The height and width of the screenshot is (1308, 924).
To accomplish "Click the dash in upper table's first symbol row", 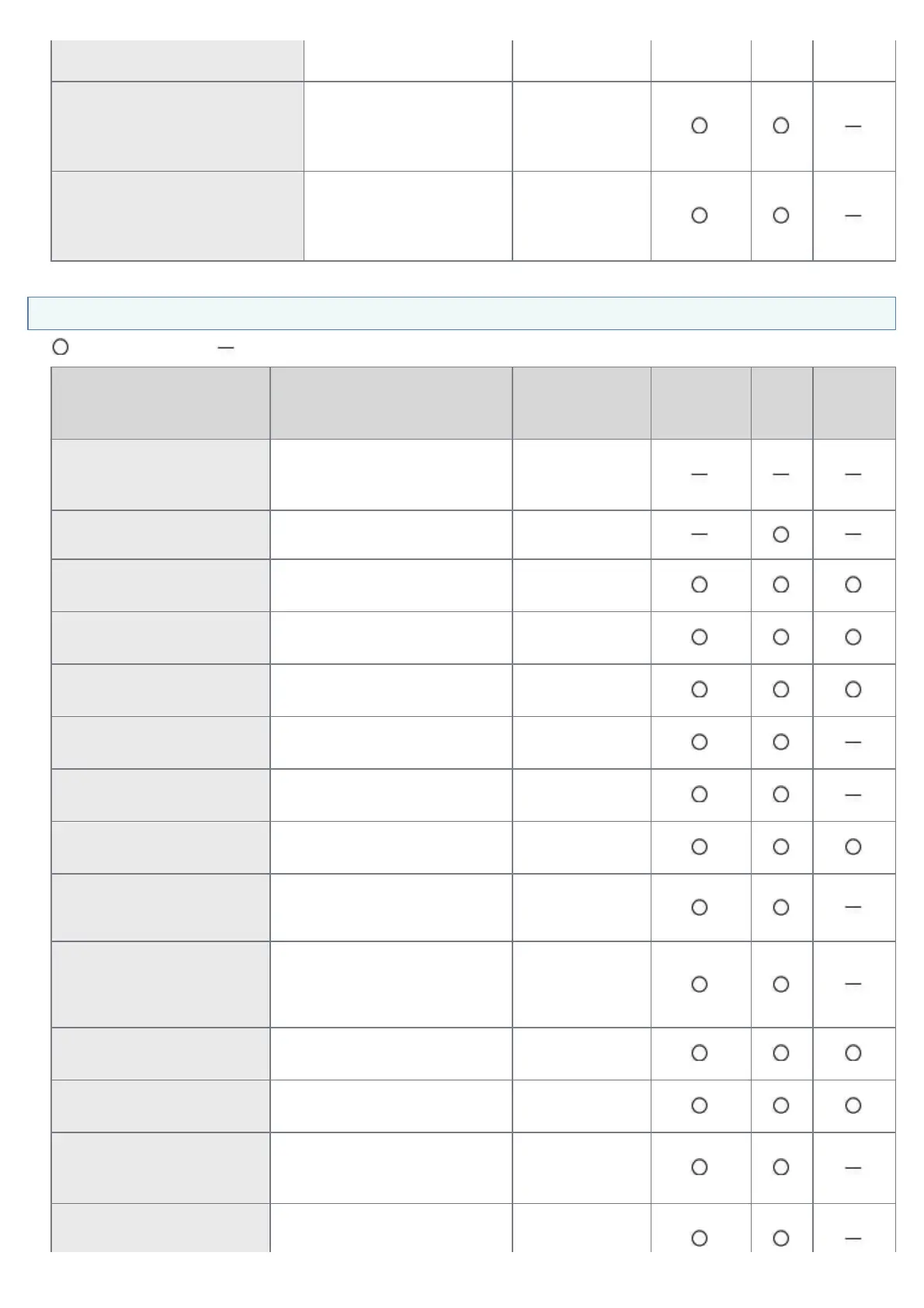I will point(853,126).
